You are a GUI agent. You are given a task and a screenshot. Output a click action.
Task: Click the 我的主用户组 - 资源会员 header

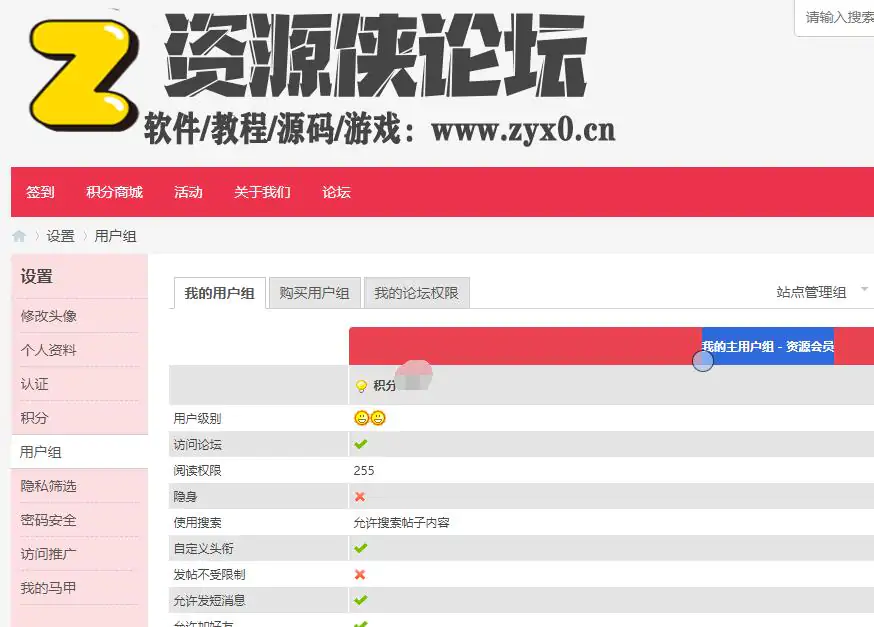768,347
